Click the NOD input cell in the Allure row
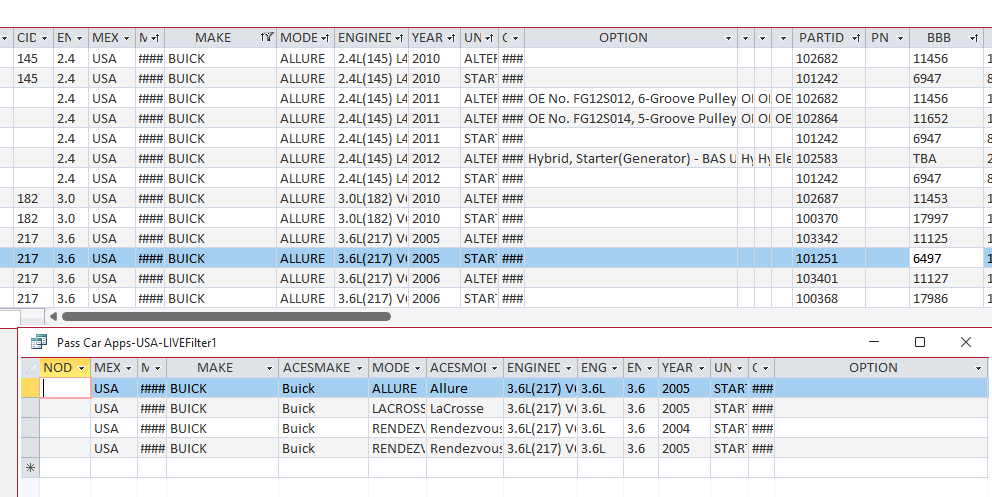 (66, 388)
